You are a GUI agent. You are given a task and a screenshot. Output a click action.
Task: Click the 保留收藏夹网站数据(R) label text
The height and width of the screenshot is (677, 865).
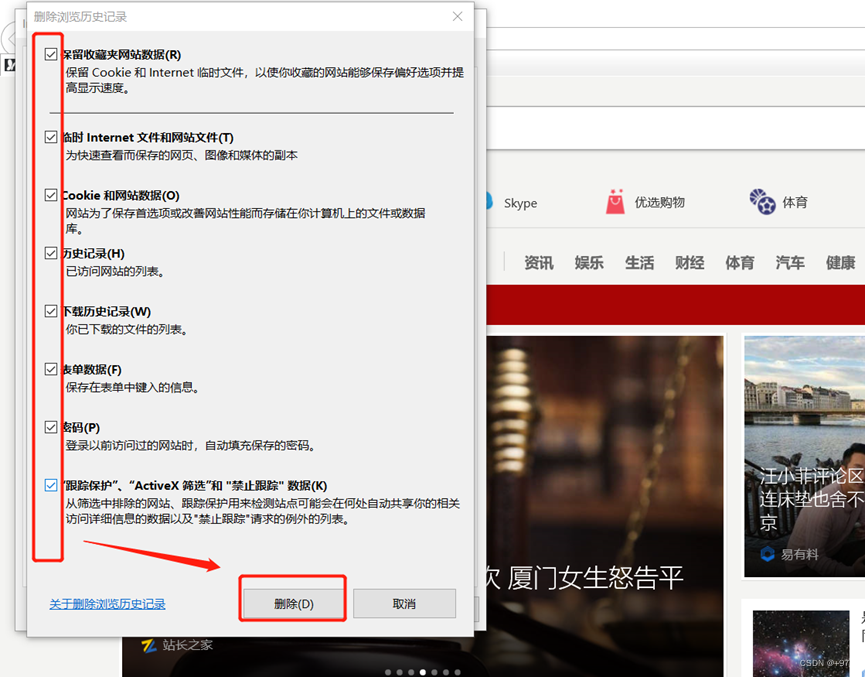(121, 55)
